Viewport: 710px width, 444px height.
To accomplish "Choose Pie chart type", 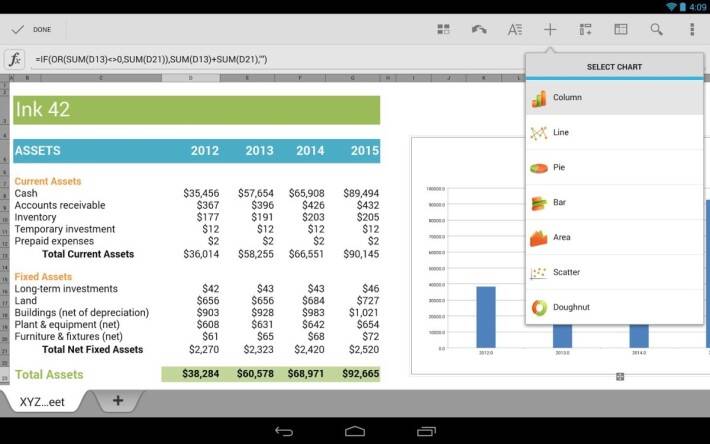I will point(614,167).
